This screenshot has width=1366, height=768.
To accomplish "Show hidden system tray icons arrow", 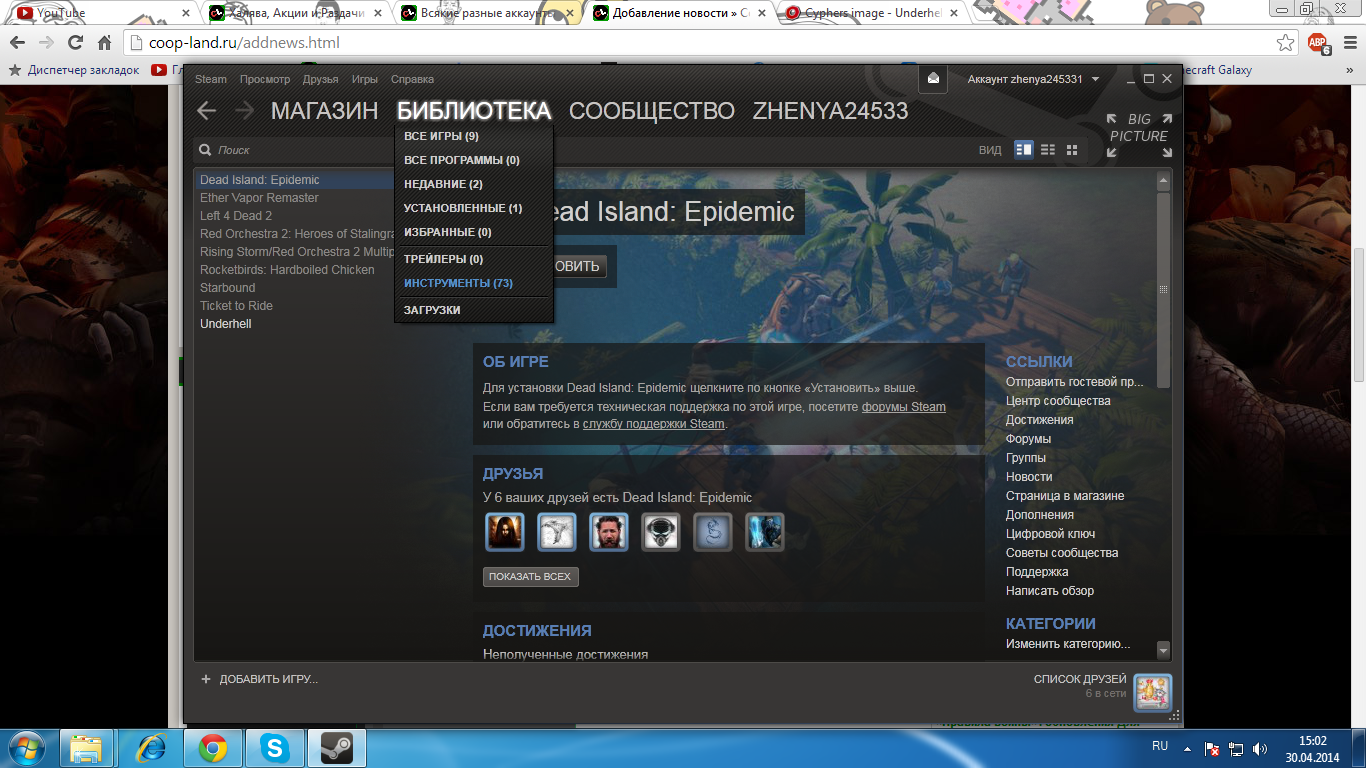I will pyautogui.click(x=1187, y=748).
